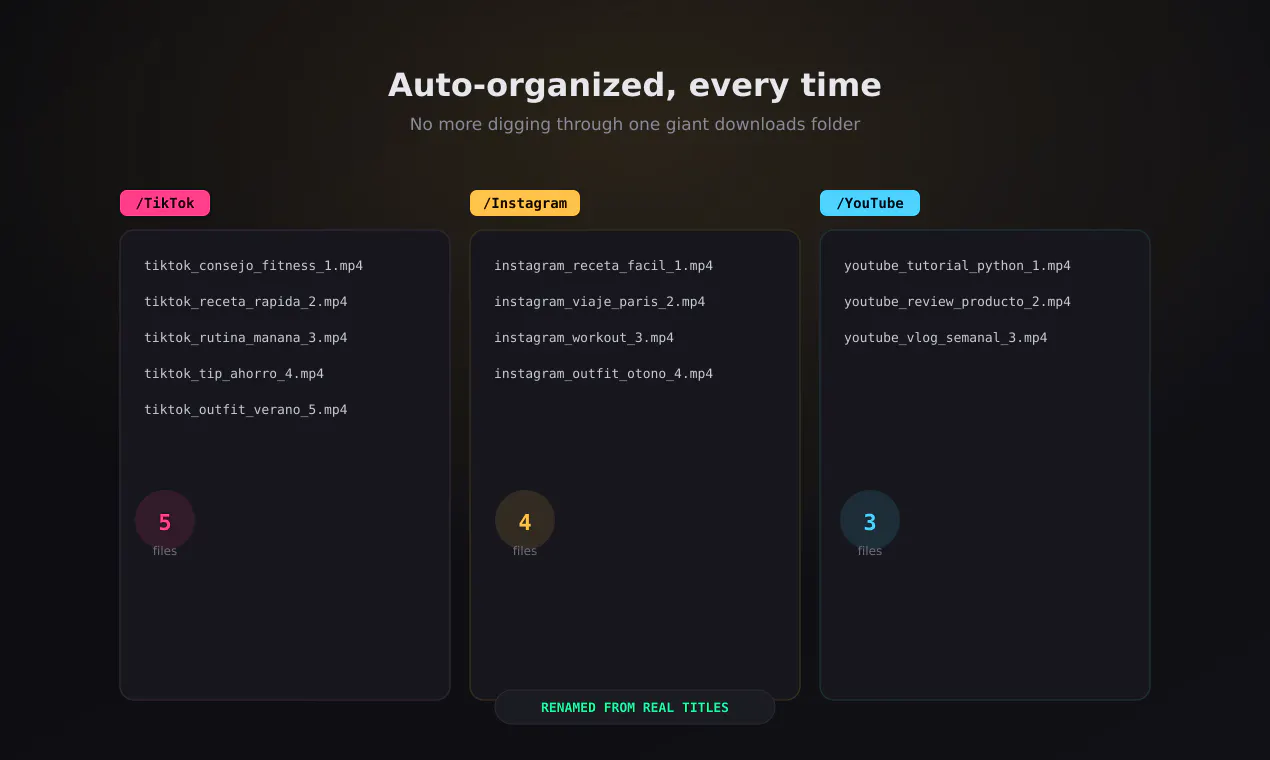
Task: Click the orange 4 files count circle
Action: tap(525, 520)
